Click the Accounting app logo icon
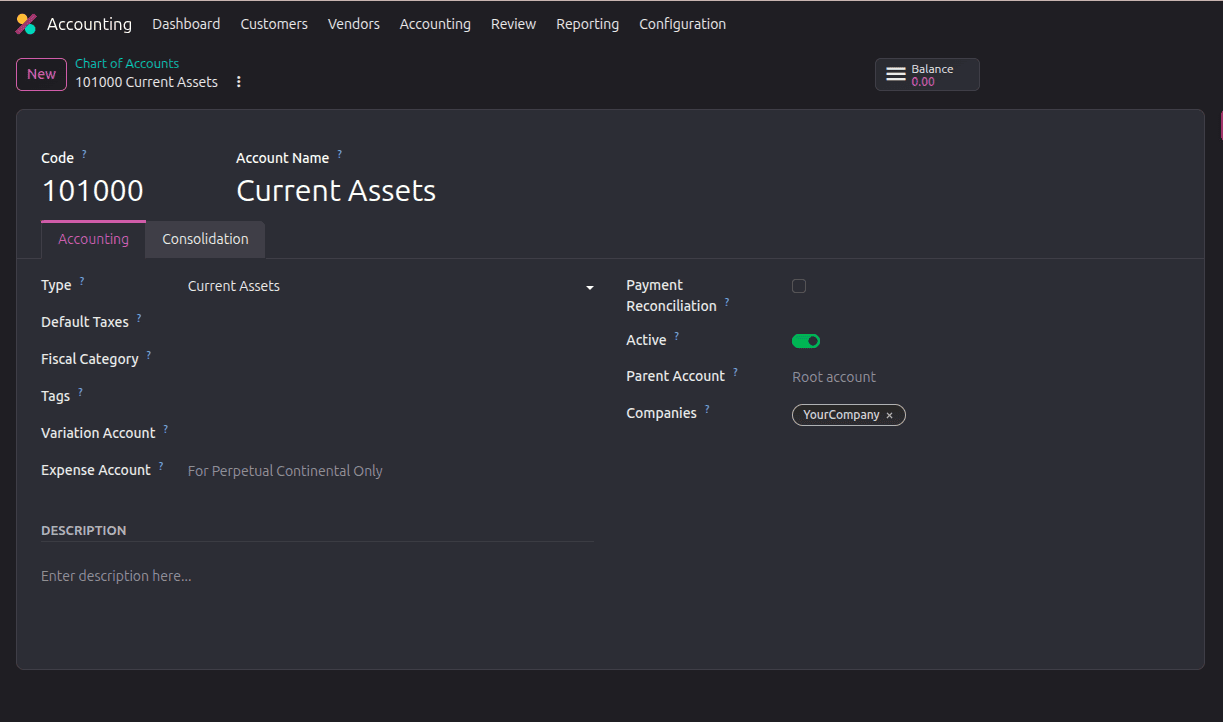Viewport: 1223px width, 722px height. coord(26,24)
